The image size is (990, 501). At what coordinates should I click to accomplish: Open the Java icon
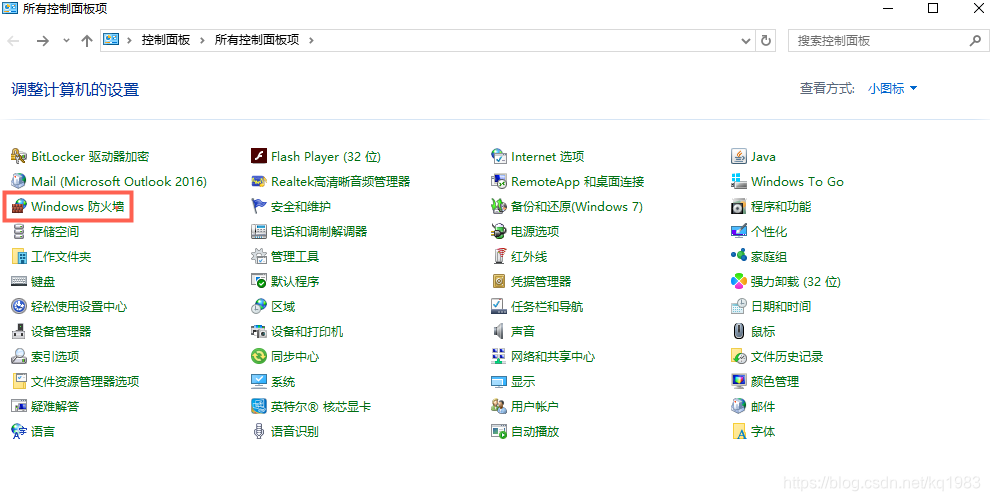coord(739,156)
